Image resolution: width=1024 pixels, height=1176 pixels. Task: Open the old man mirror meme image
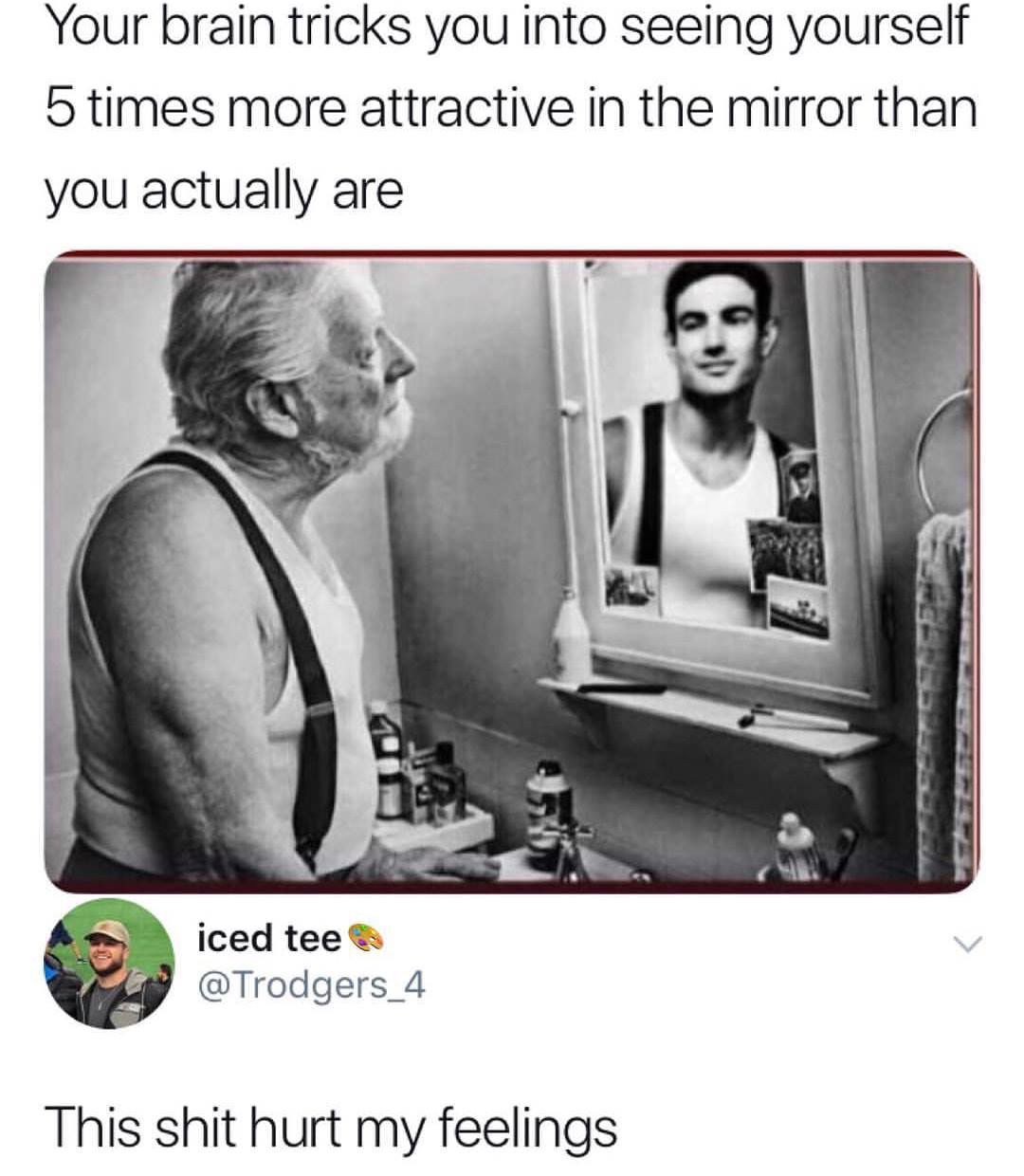click(512, 572)
